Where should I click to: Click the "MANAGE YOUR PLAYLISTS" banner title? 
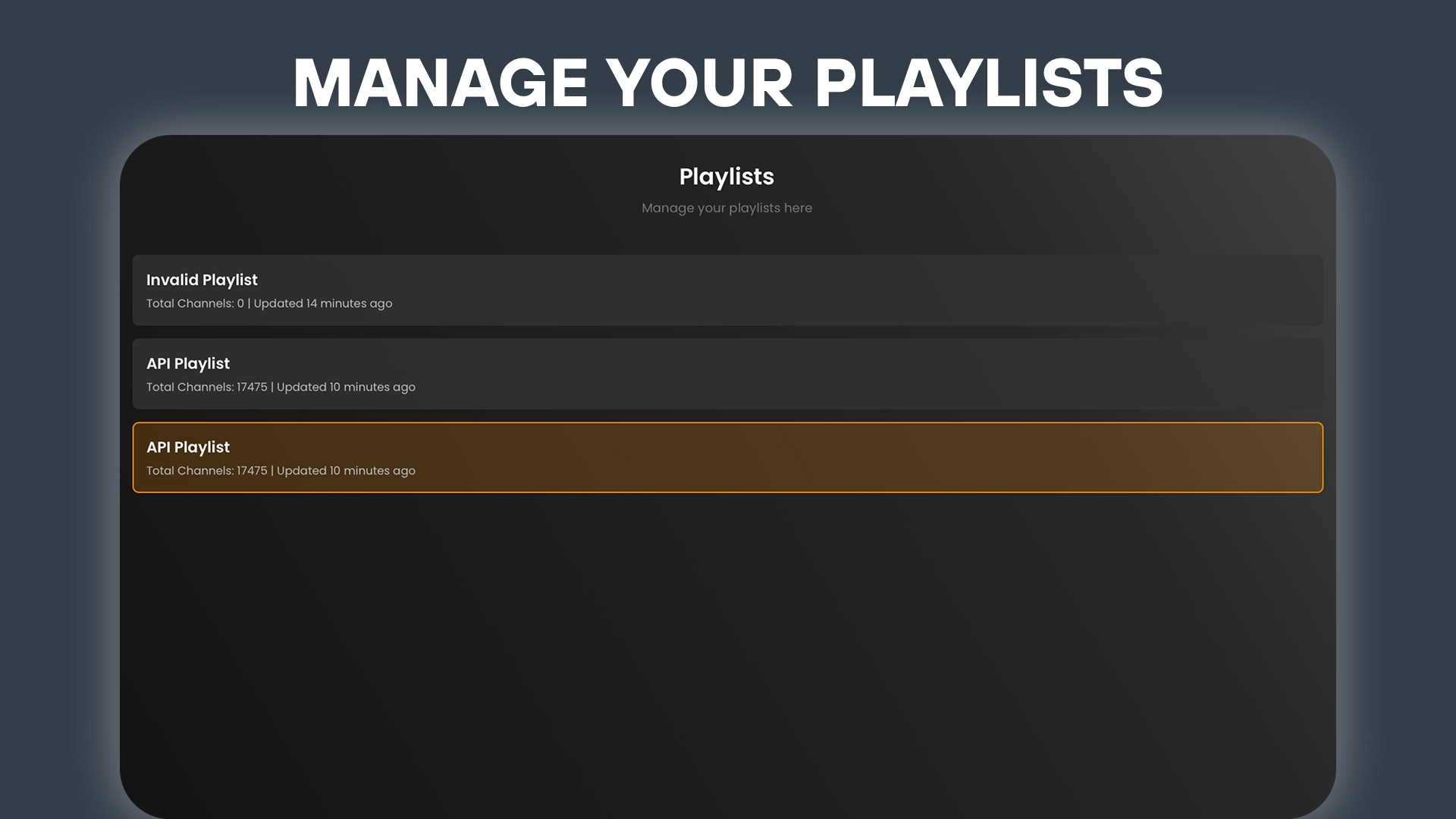(x=728, y=83)
